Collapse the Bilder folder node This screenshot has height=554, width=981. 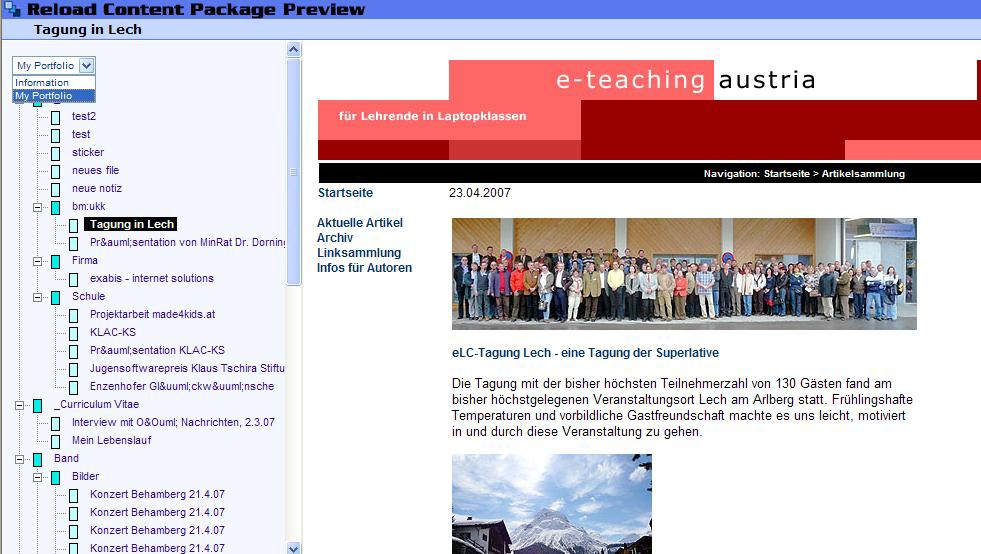point(38,477)
